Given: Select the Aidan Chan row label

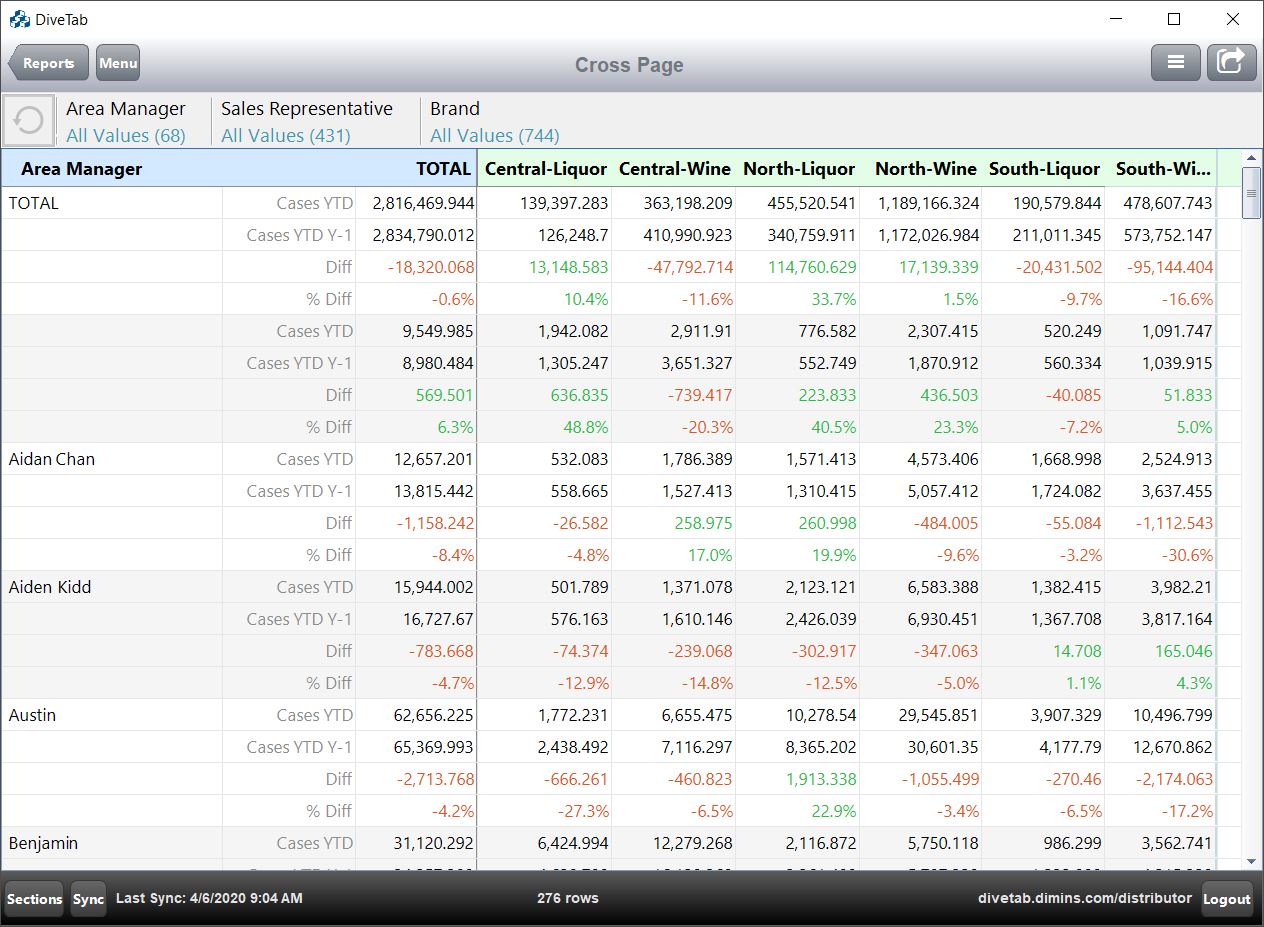Looking at the screenshot, I should pyautogui.click(x=52, y=459).
